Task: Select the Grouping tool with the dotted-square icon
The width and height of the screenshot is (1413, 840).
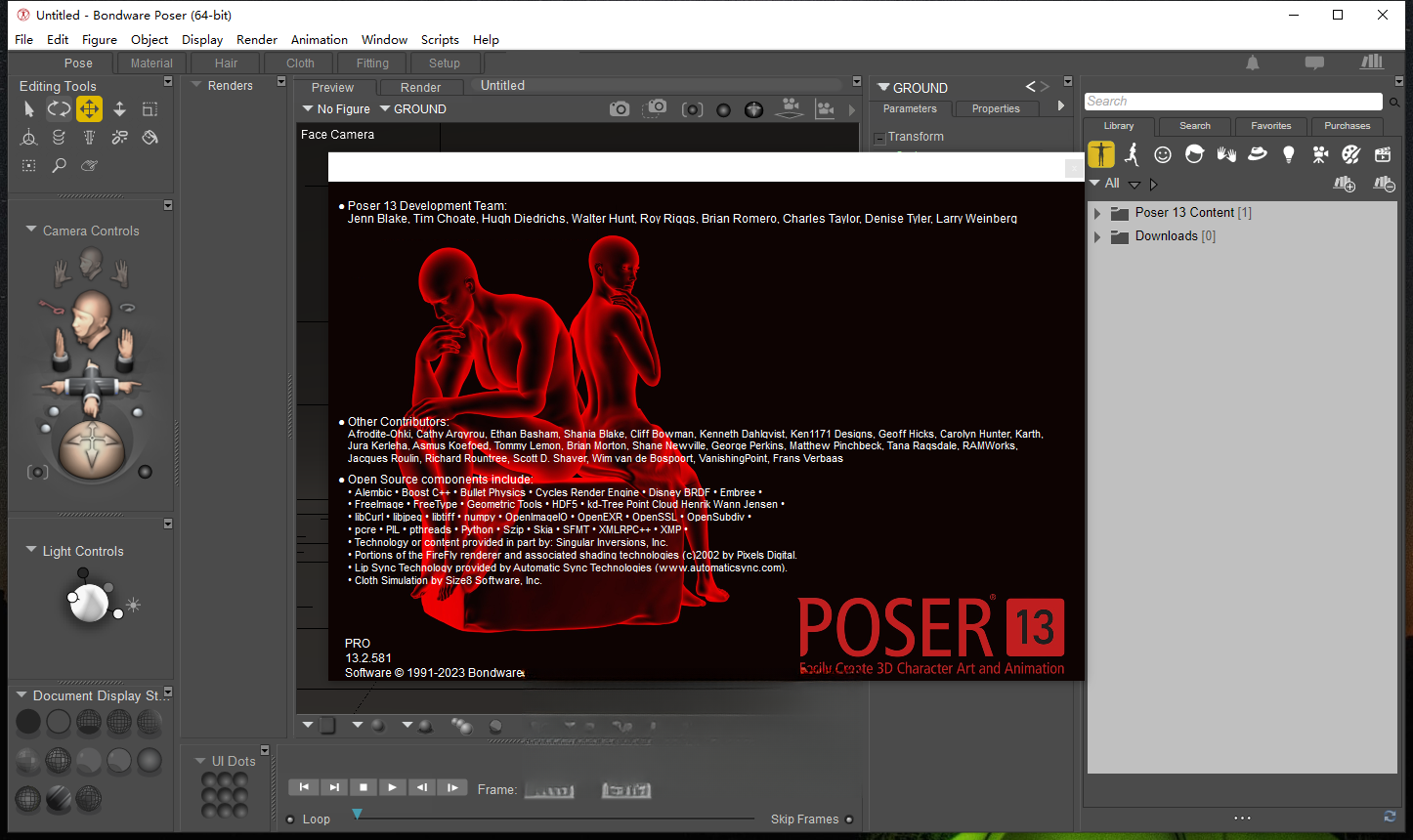Action: point(29,166)
